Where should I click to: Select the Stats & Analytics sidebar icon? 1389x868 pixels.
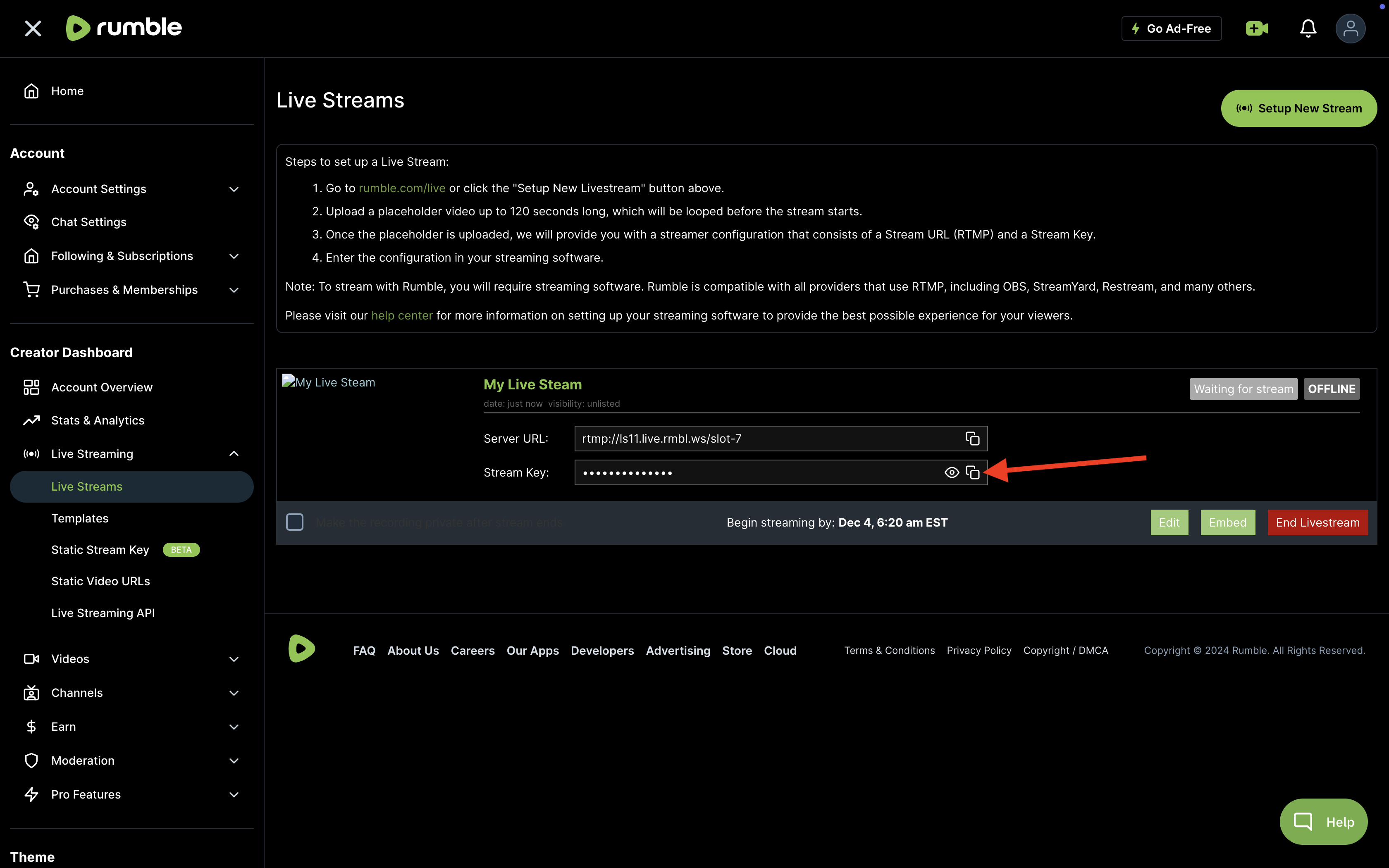(31, 420)
